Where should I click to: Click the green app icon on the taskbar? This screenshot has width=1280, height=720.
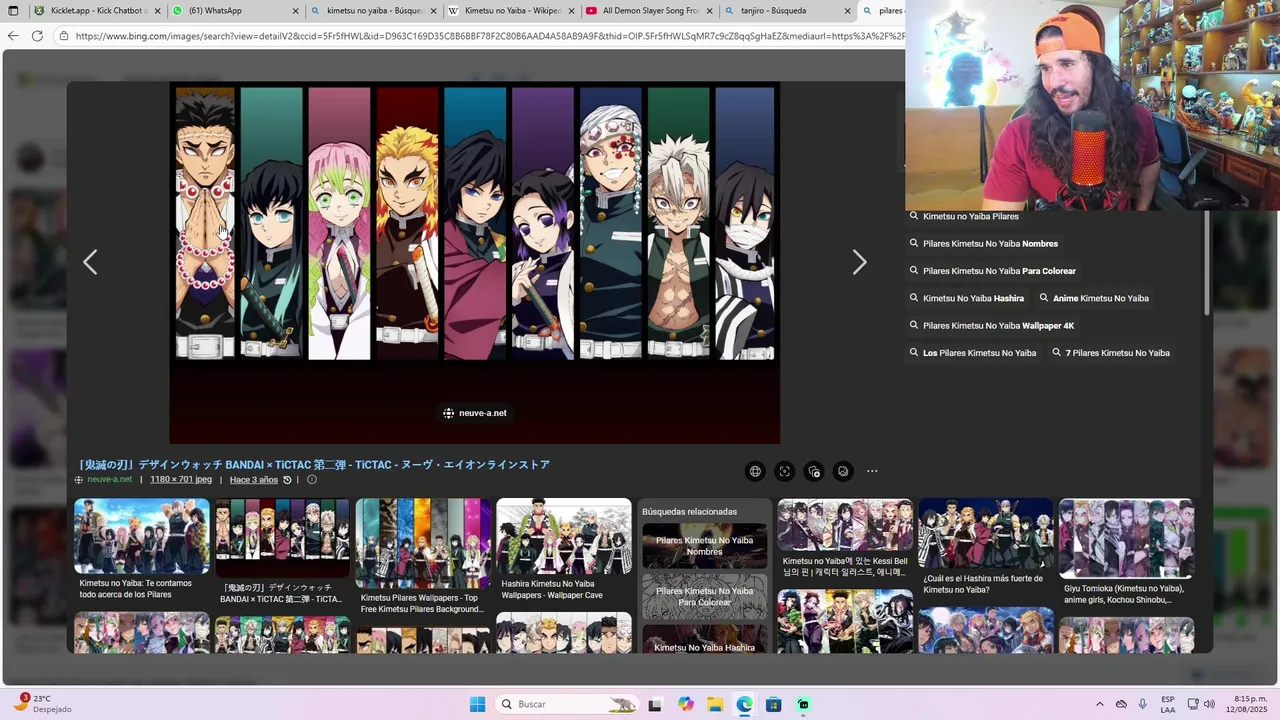click(803, 704)
